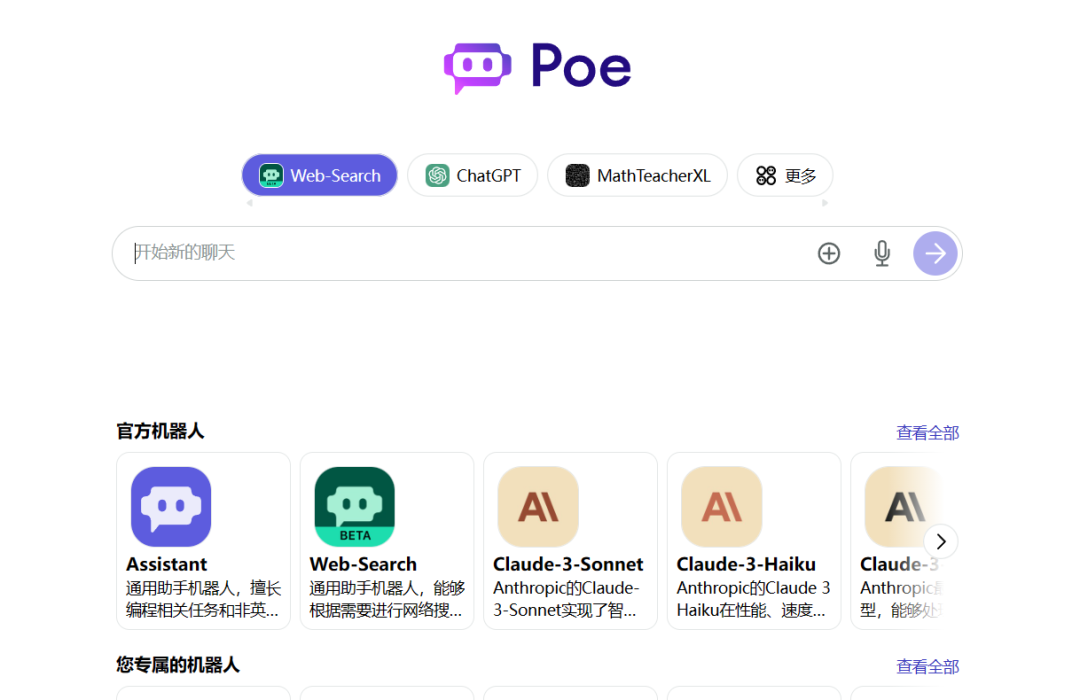Image resolution: width=1080 pixels, height=700 pixels.
Task: Click the purple send arrow button
Action: click(x=935, y=254)
